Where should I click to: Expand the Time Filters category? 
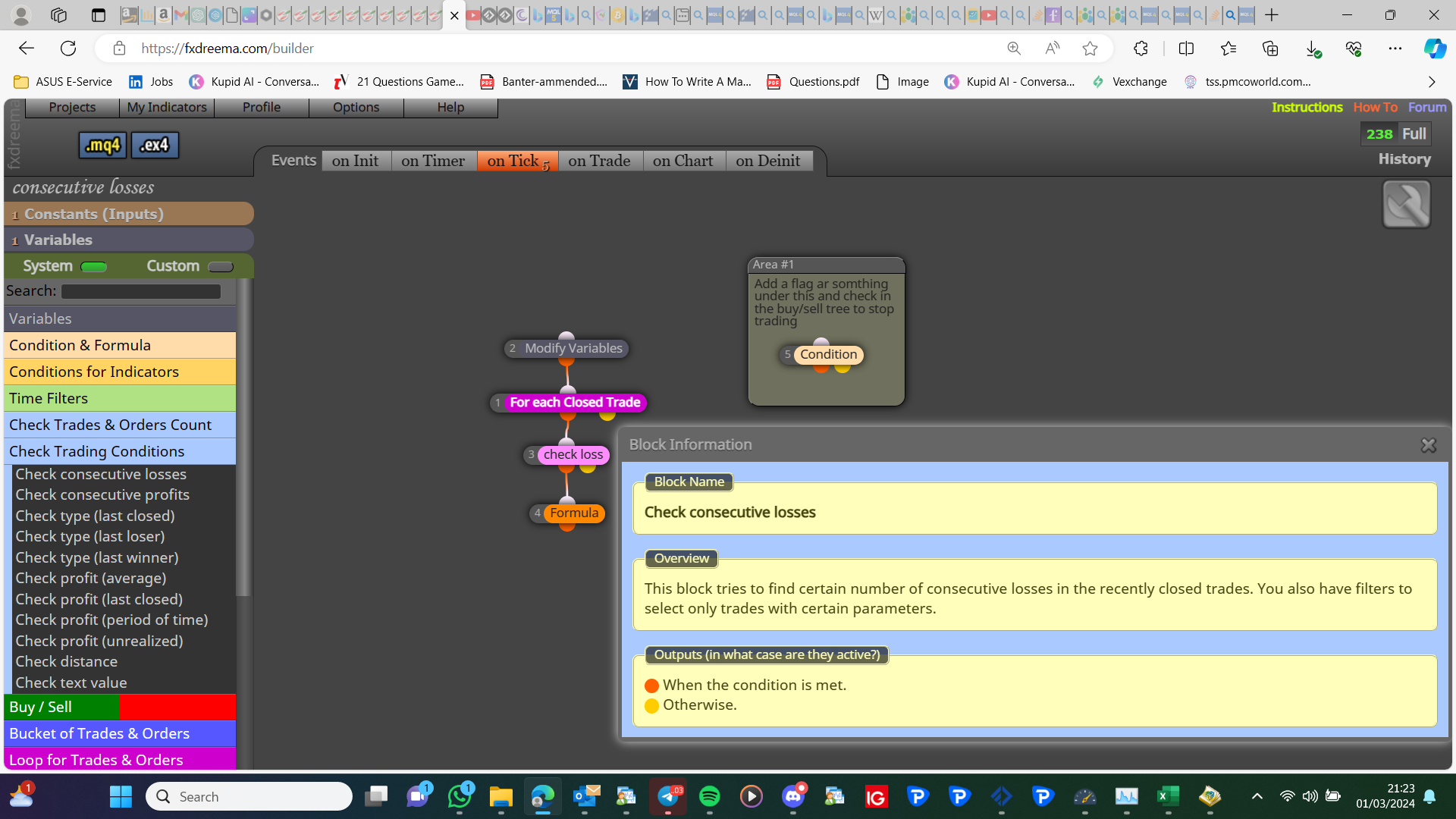pyautogui.click(x=120, y=398)
